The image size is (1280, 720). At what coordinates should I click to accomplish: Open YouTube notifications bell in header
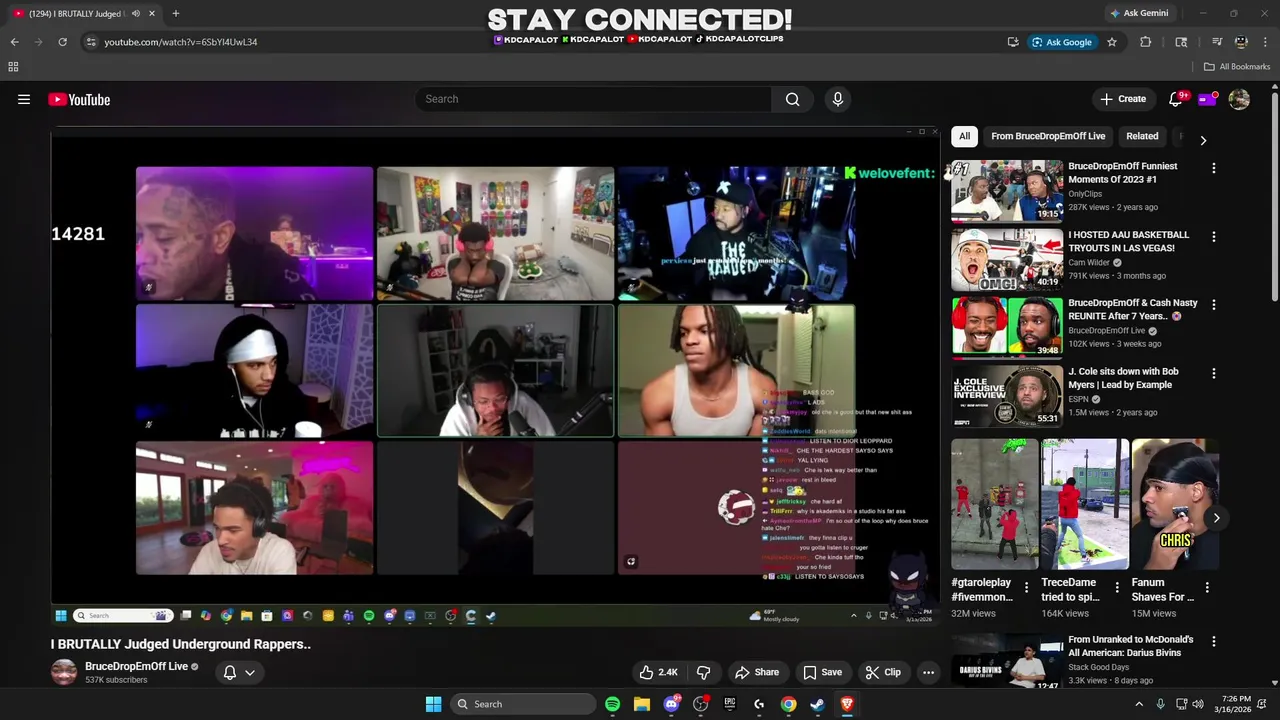[1176, 99]
